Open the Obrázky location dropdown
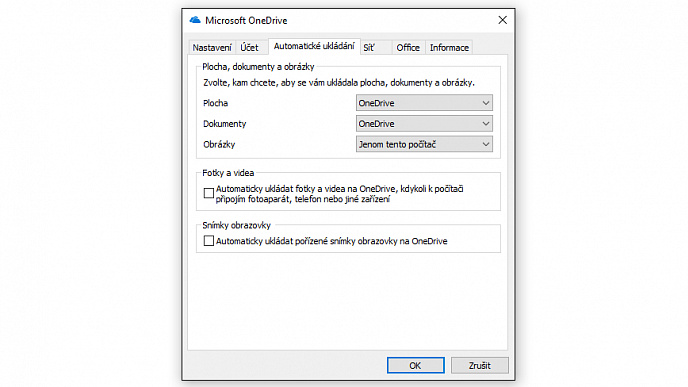This screenshot has width=688, height=387. point(424,144)
